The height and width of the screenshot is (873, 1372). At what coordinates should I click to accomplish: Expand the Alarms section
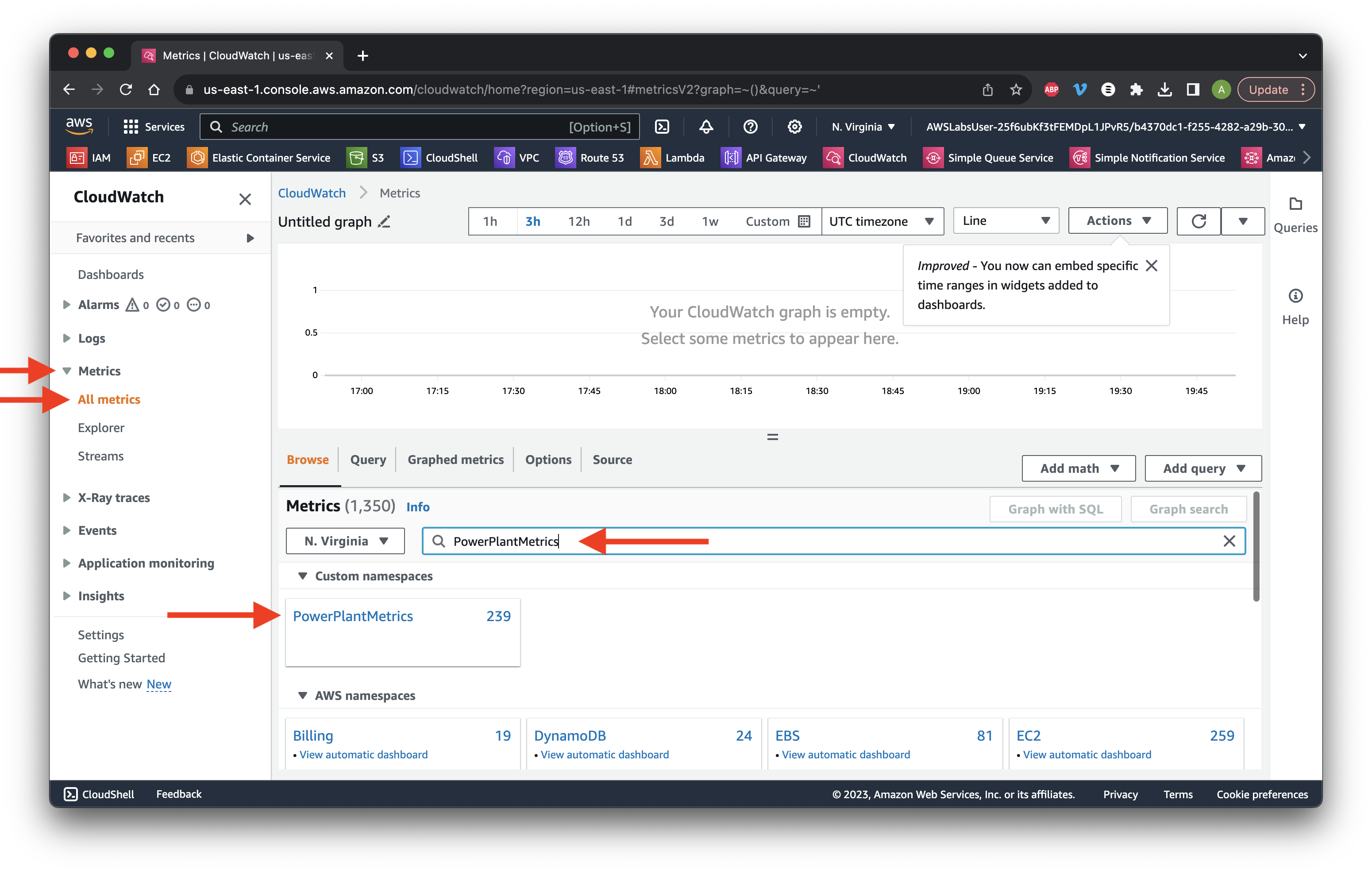(67, 305)
